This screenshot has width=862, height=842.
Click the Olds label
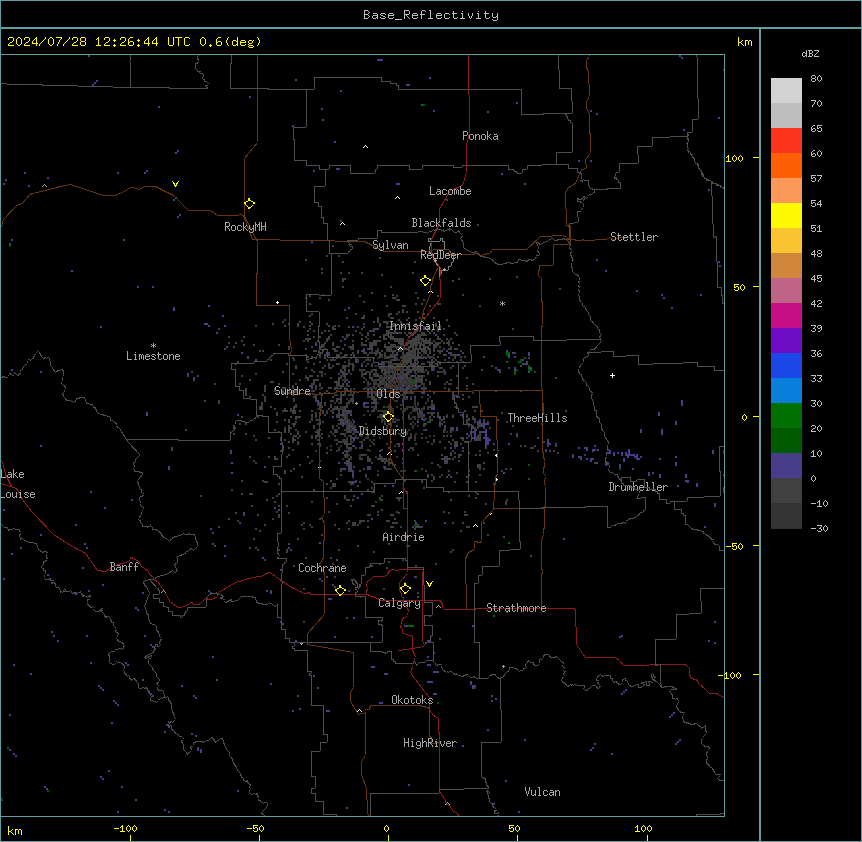[388, 394]
